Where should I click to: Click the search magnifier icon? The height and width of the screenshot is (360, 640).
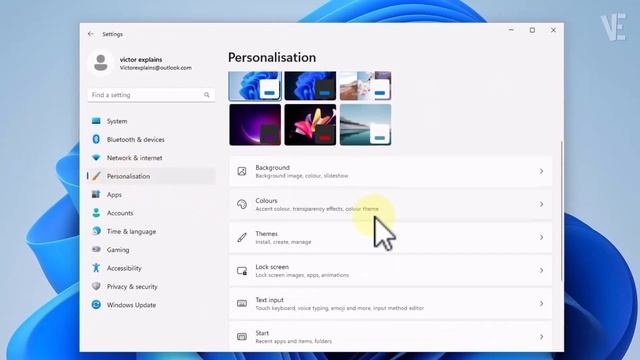pos(207,95)
